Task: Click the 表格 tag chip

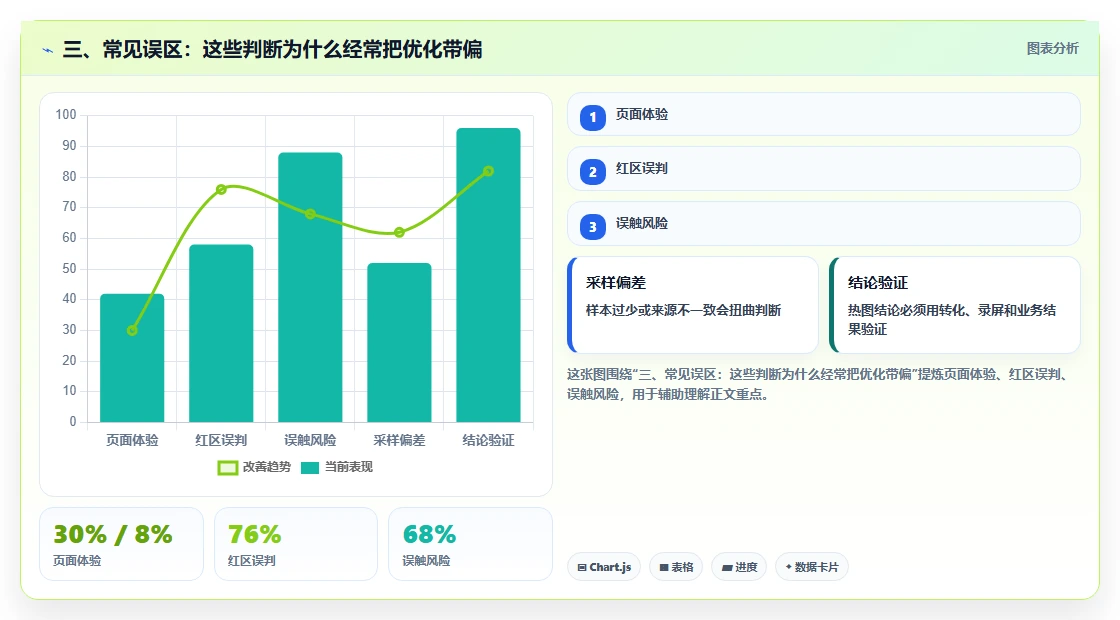Action: pos(676,567)
